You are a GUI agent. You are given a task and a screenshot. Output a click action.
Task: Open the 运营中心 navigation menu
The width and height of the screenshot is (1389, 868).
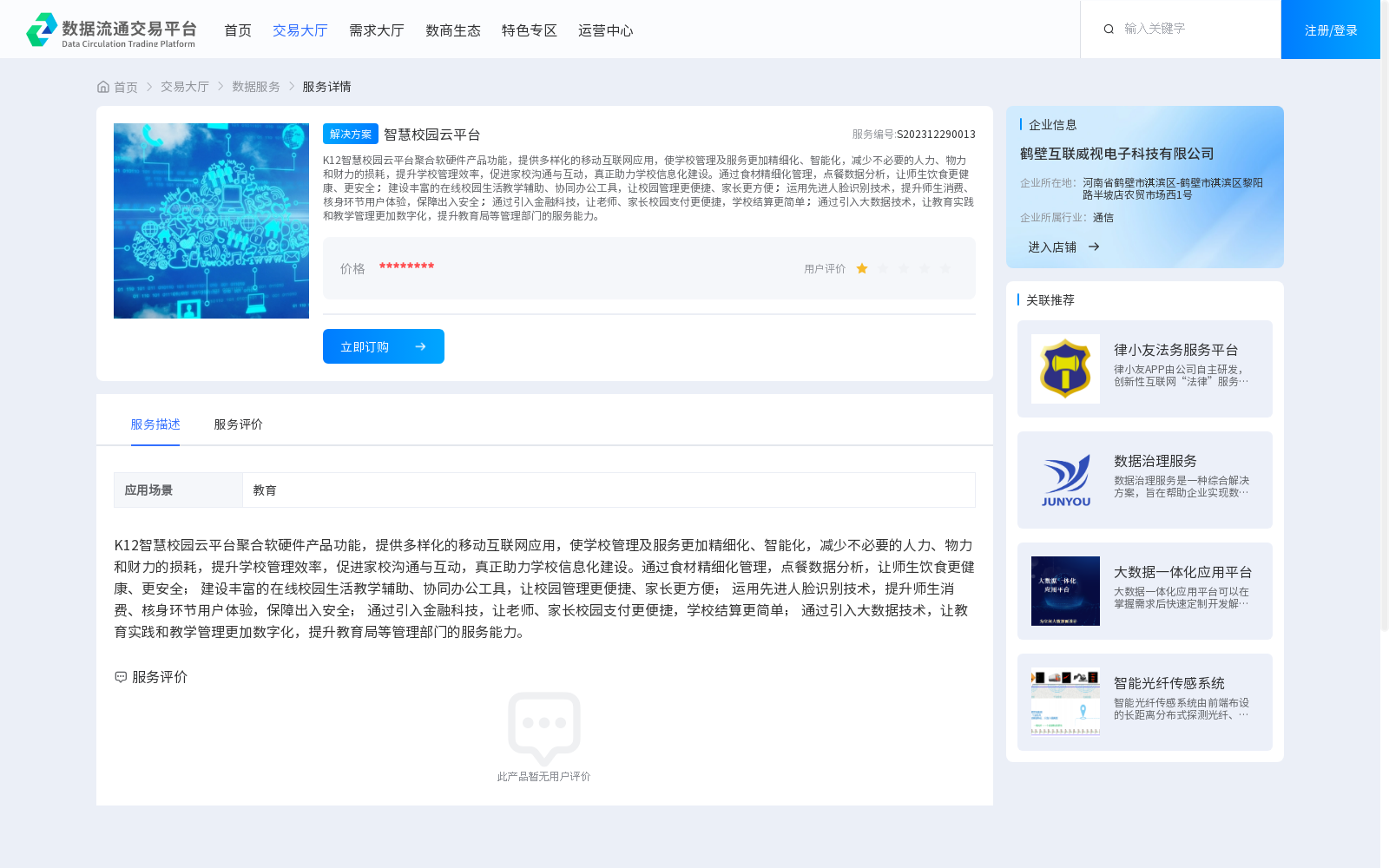coord(606,30)
